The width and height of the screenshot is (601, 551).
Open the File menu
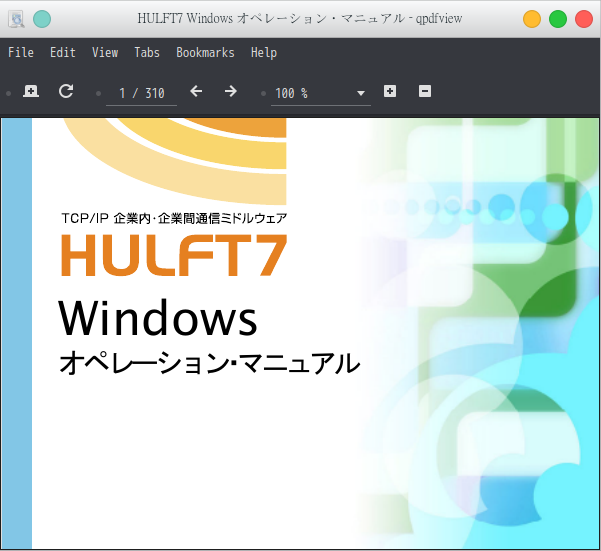pyautogui.click(x=21, y=52)
